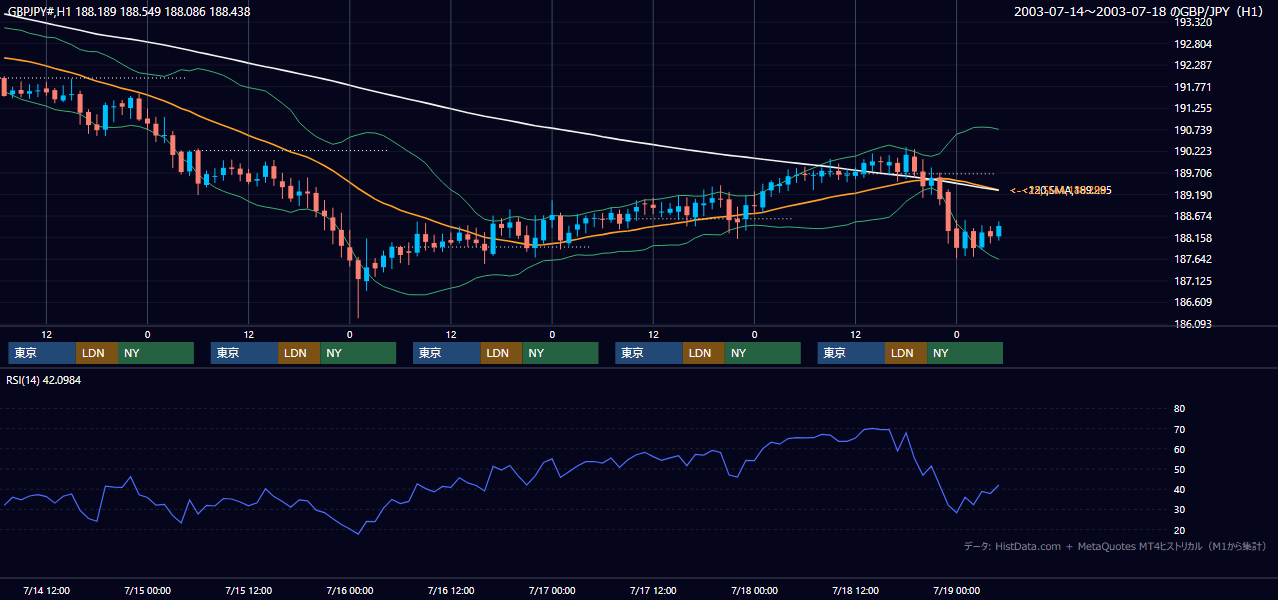Screen dimensions: 1278x600
Task: Click the 東京 session block above 7/14 12:00
Action: point(42,353)
